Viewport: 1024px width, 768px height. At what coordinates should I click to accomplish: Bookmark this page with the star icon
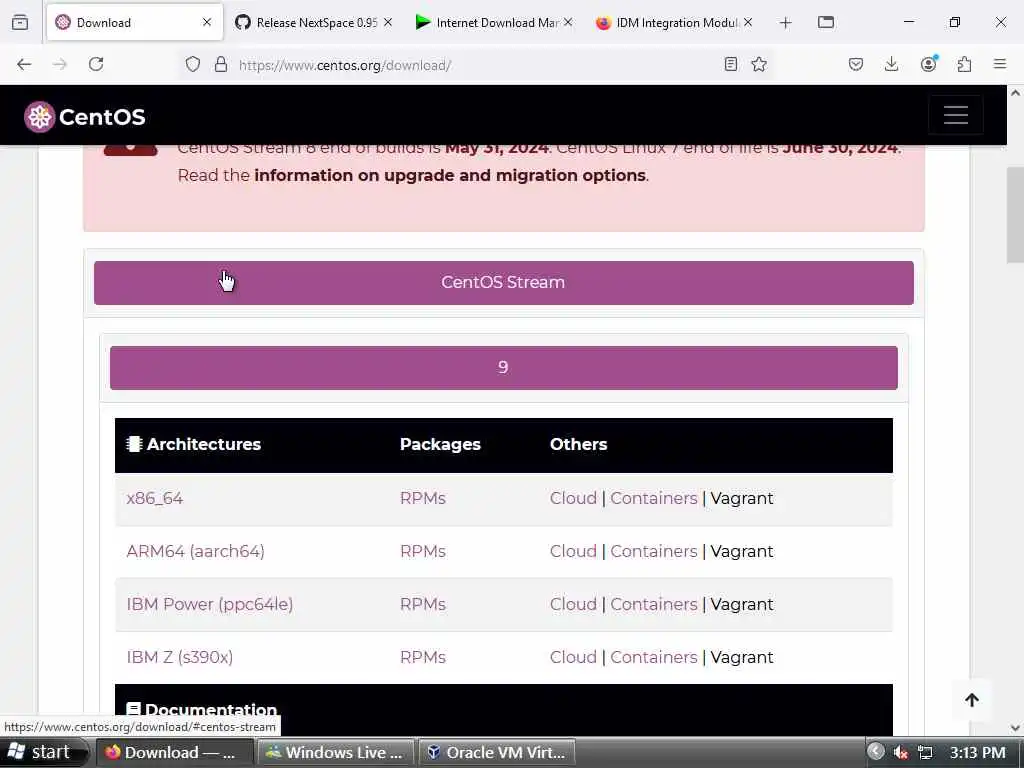pyautogui.click(x=759, y=64)
